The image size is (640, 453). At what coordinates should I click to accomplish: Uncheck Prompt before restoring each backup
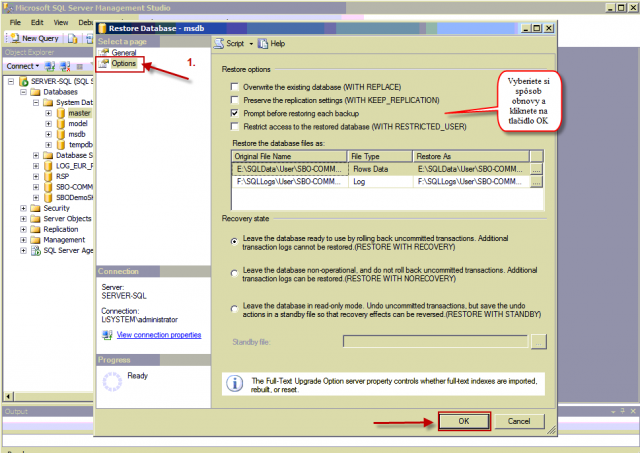(x=235, y=113)
